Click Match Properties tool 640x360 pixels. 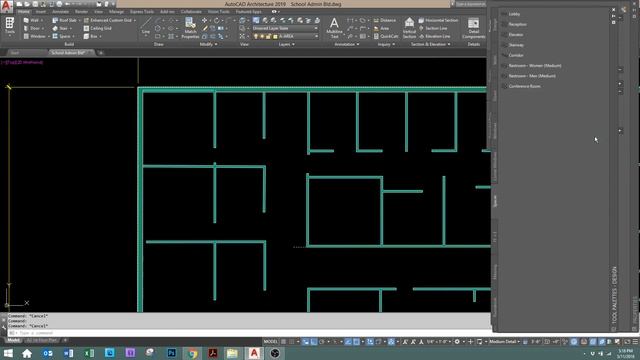click(190, 28)
